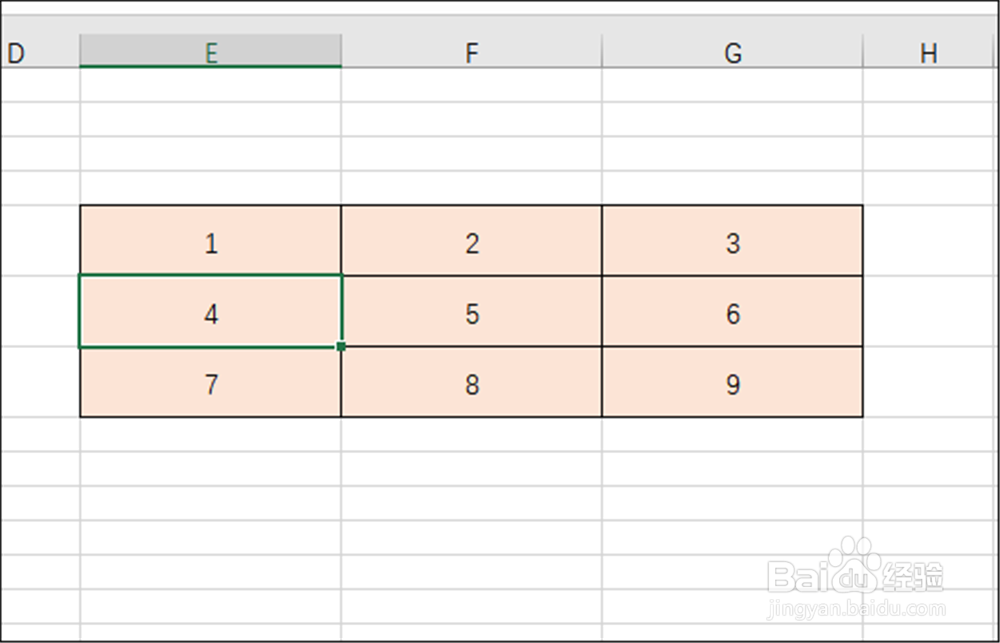1000x643 pixels.
Task: Click the column F header
Action: [471, 53]
